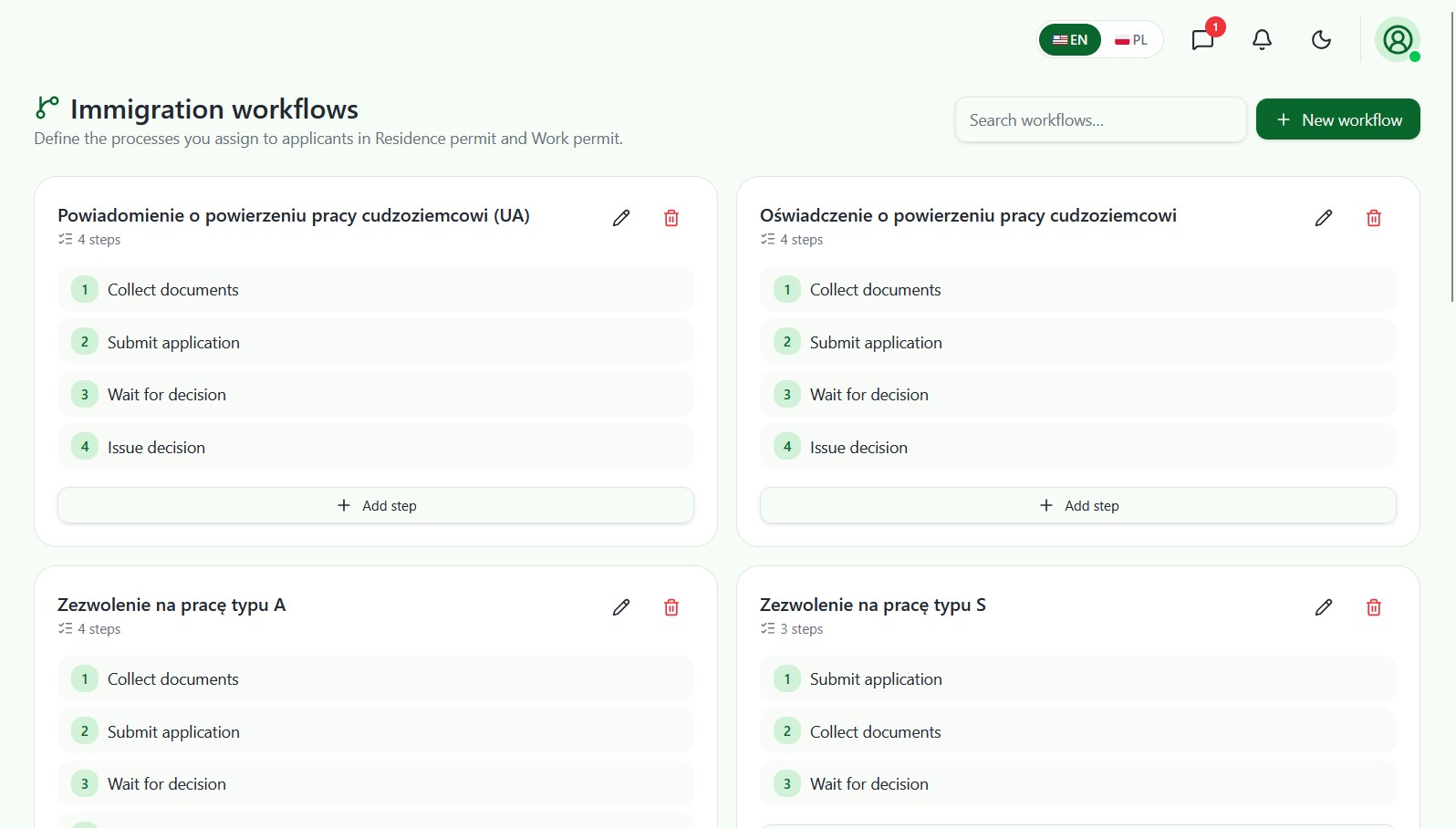
Task: Switch language to EN
Action: point(1070,39)
